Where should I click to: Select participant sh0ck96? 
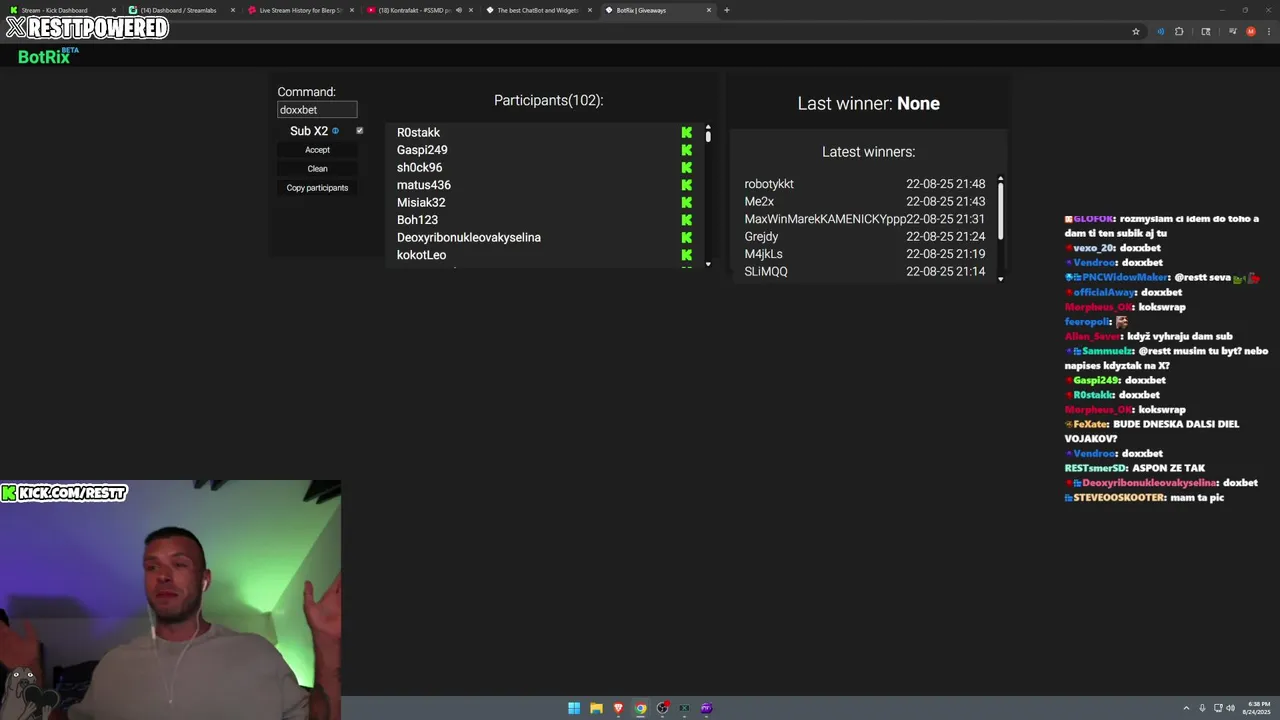tap(419, 167)
